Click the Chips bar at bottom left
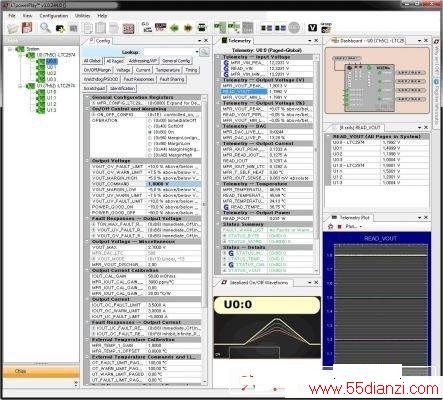443x400 pixels. pos(41,371)
